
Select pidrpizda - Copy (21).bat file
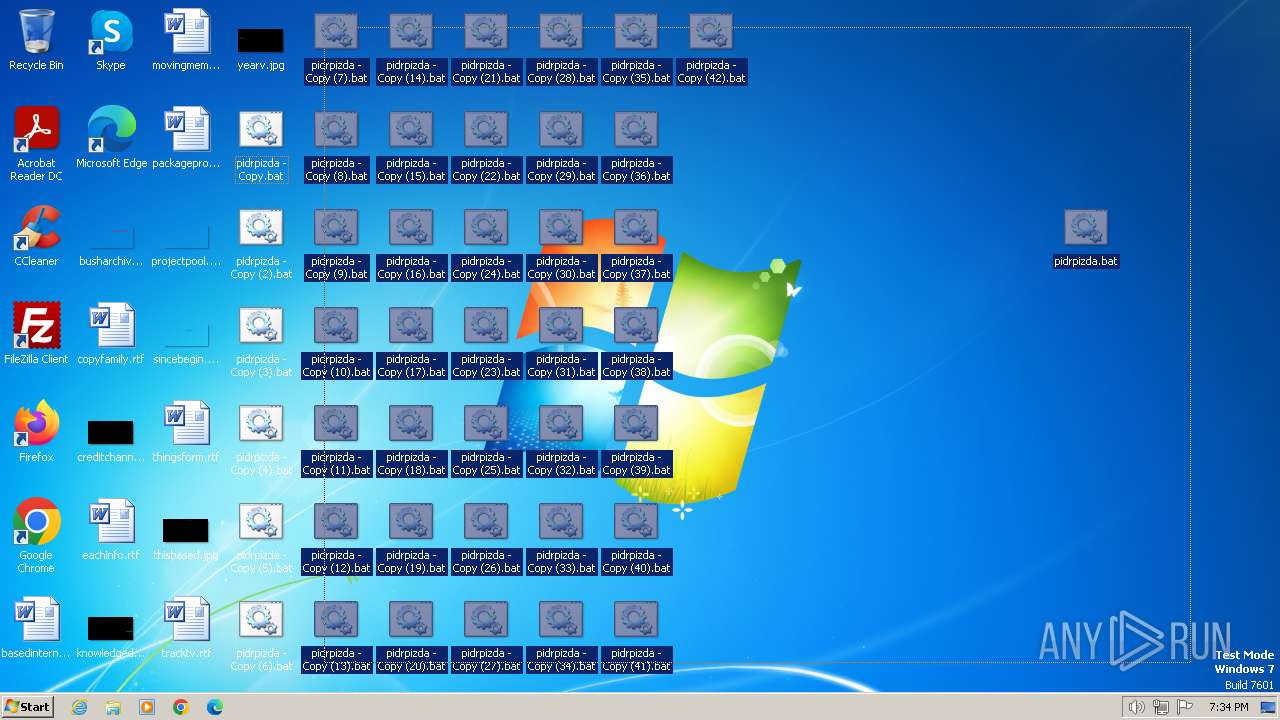pos(486,47)
